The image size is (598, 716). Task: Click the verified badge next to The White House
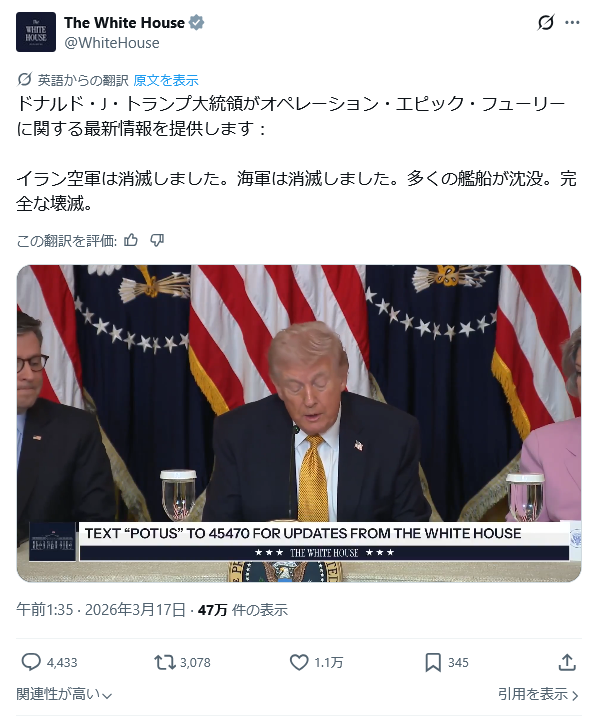[196, 22]
